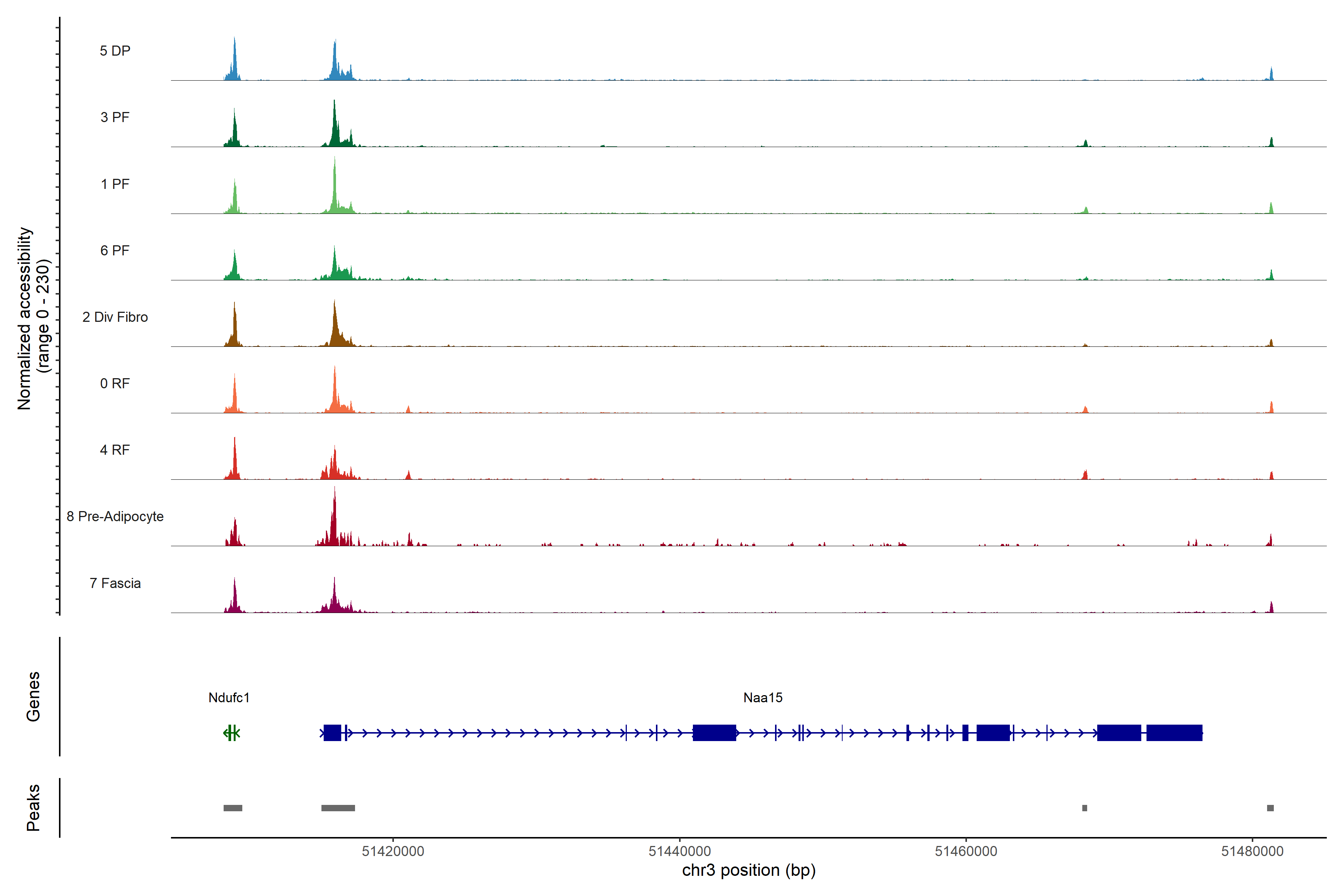
Task: Click the tallest peak in 1 PF track
Action: point(335,183)
